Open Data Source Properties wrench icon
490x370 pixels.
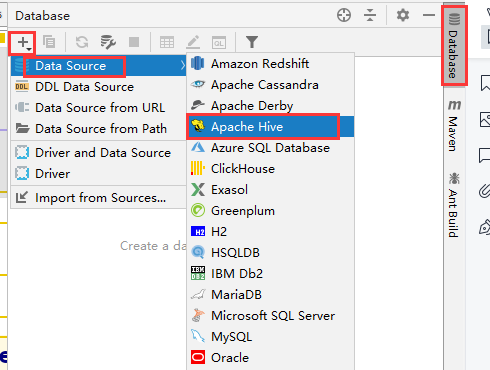point(108,42)
